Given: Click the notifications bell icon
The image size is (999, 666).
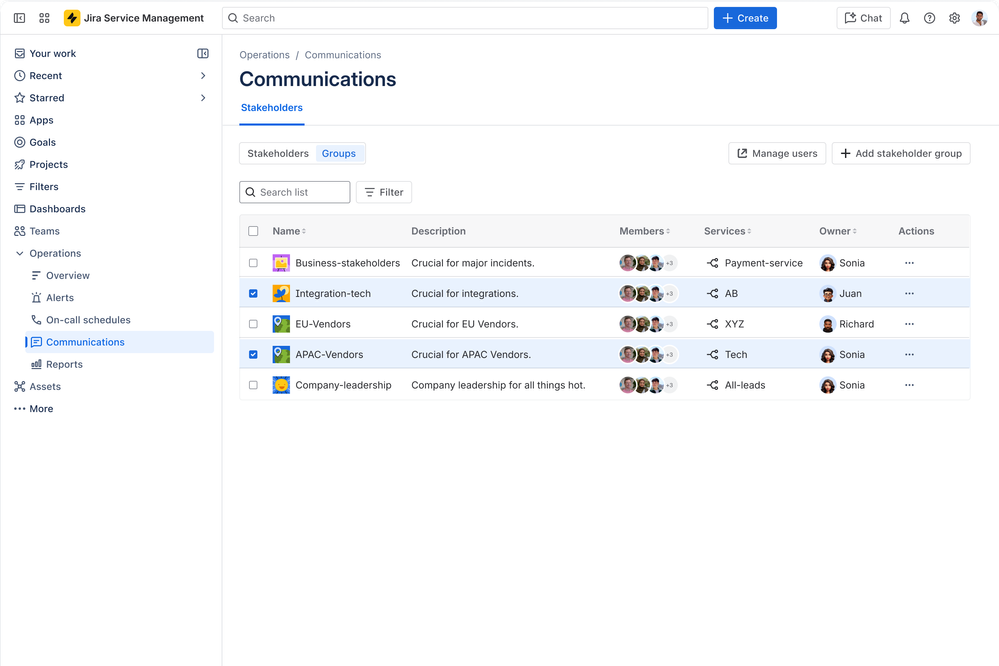Looking at the screenshot, I should click(904, 18).
